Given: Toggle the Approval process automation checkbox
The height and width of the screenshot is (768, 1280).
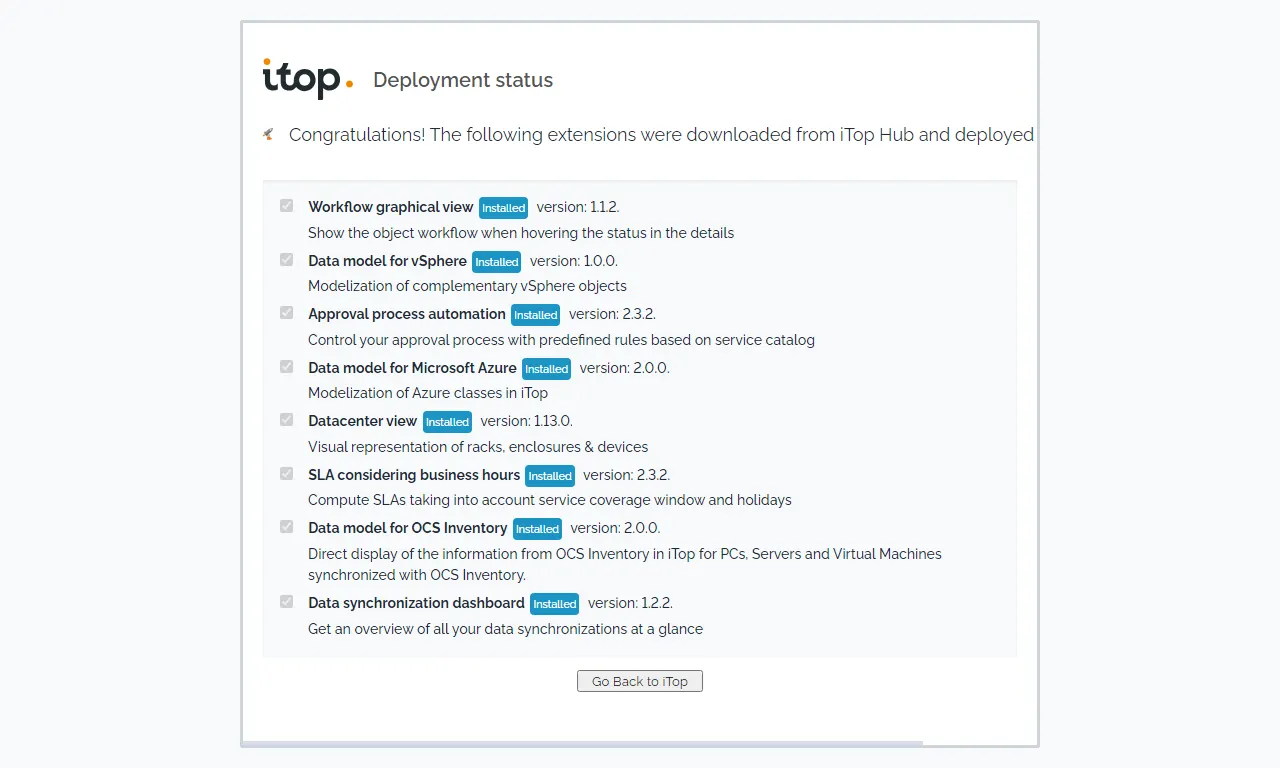Looking at the screenshot, I should coord(287,313).
